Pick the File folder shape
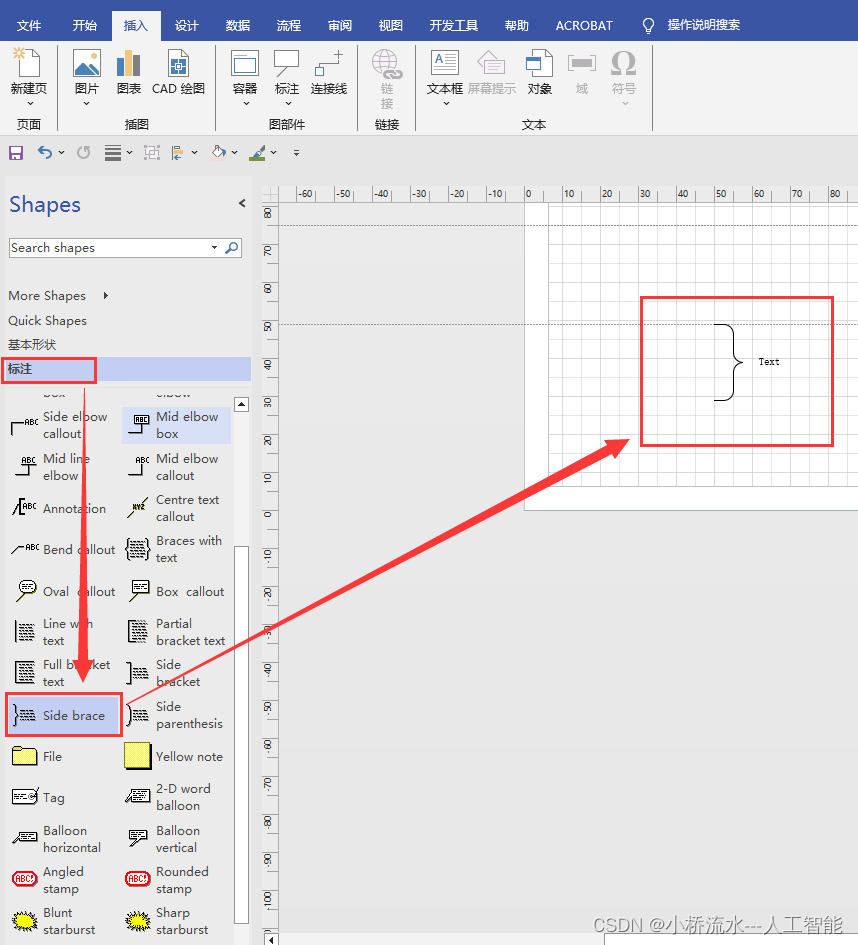 [37, 756]
